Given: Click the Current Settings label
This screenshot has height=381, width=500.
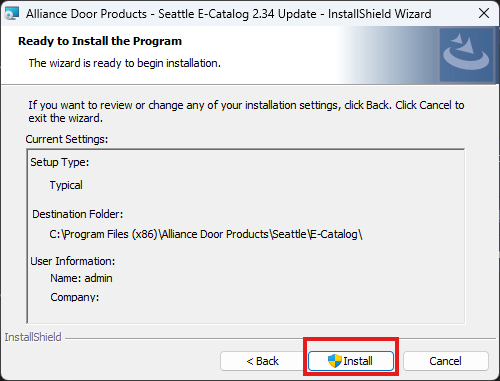Looking at the screenshot, I should (67, 139).
